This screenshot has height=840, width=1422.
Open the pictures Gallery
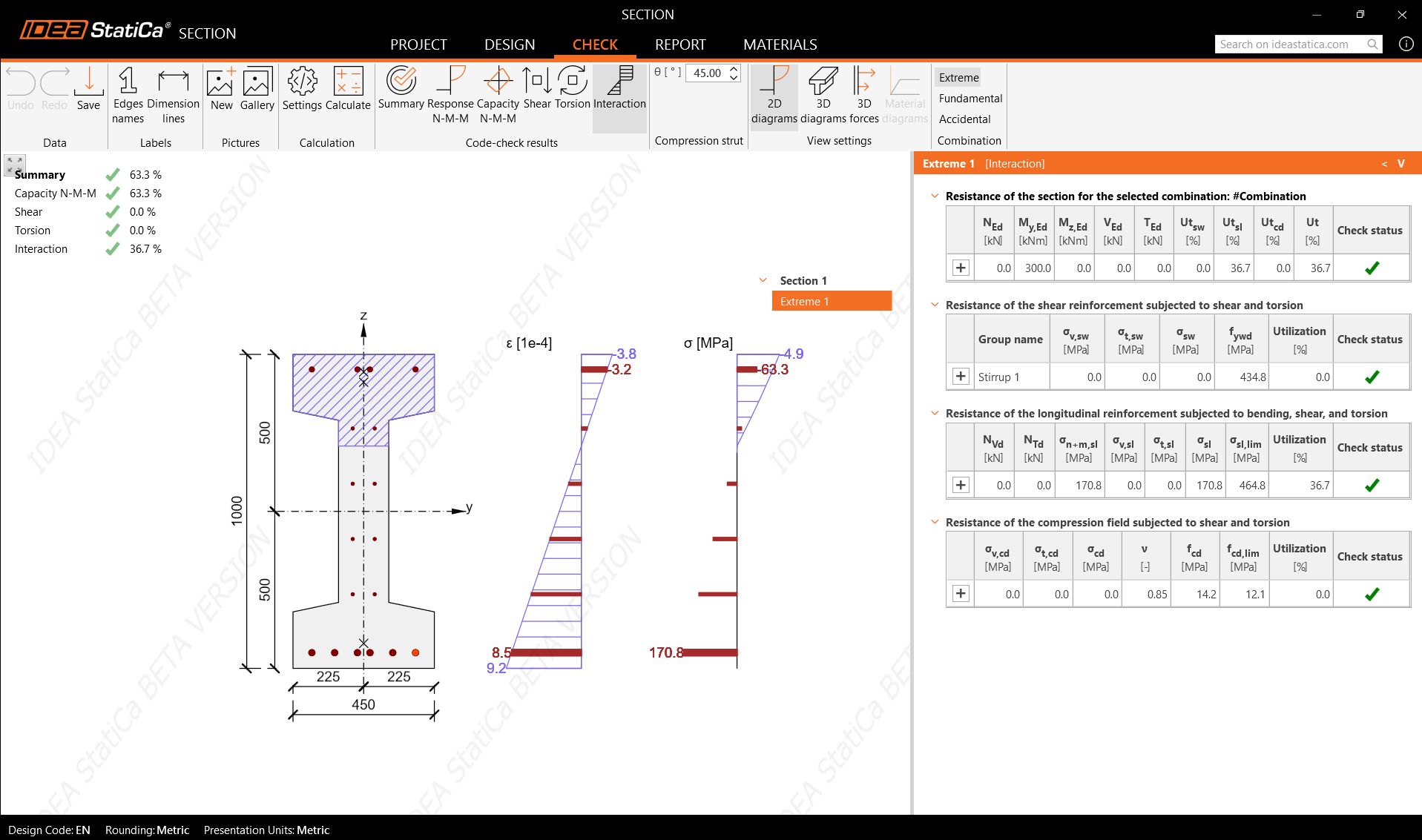pos(257,88)
